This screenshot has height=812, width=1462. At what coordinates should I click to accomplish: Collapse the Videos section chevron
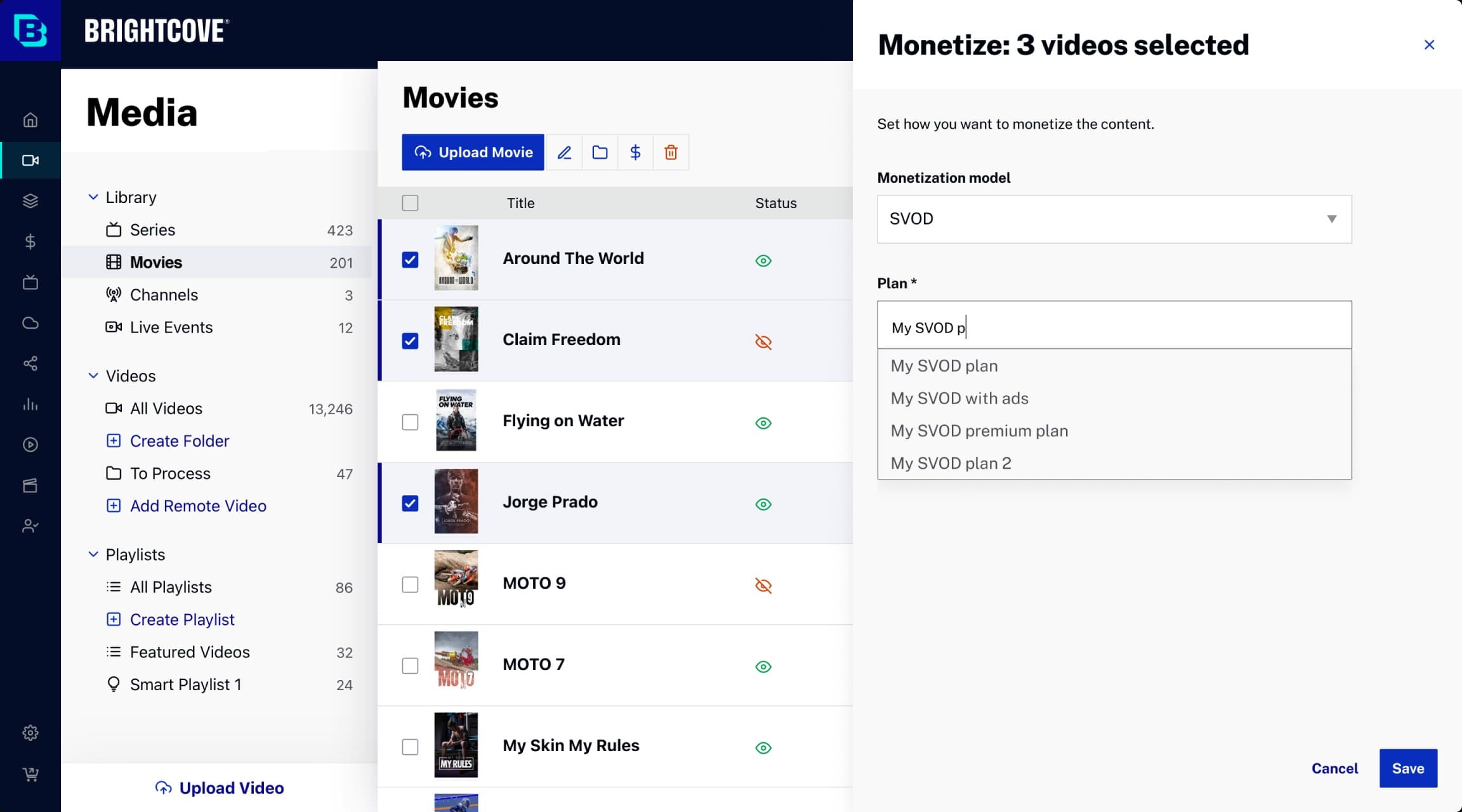coord(93,376)
